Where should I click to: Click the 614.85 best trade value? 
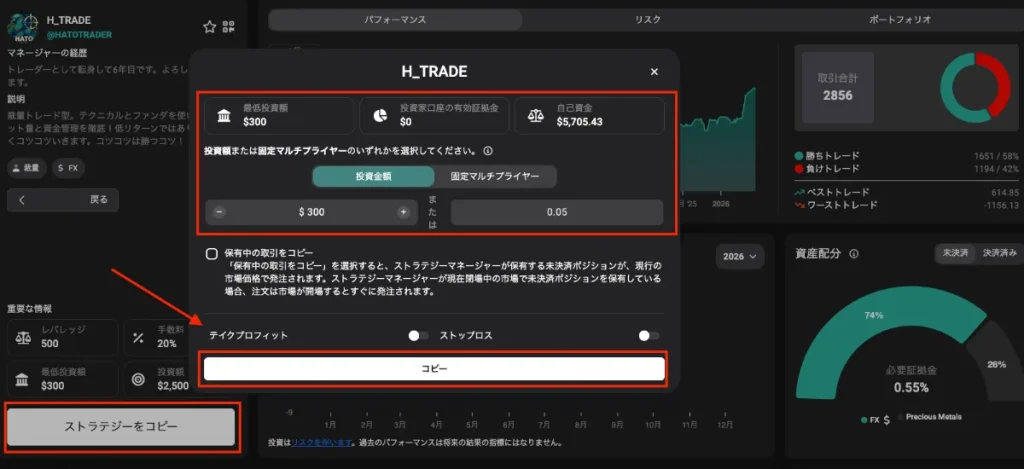[x=1004, y=193]
